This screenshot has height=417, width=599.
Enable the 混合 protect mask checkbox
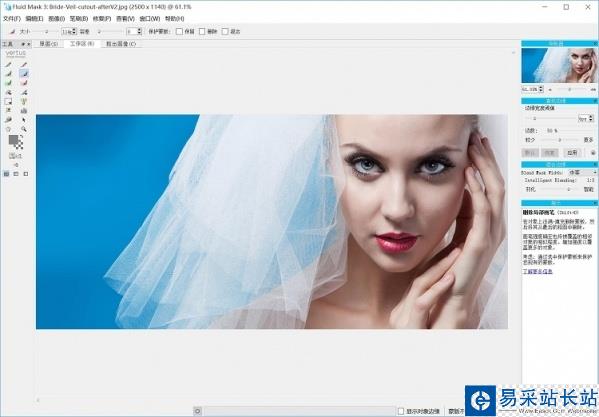(225, 31)
